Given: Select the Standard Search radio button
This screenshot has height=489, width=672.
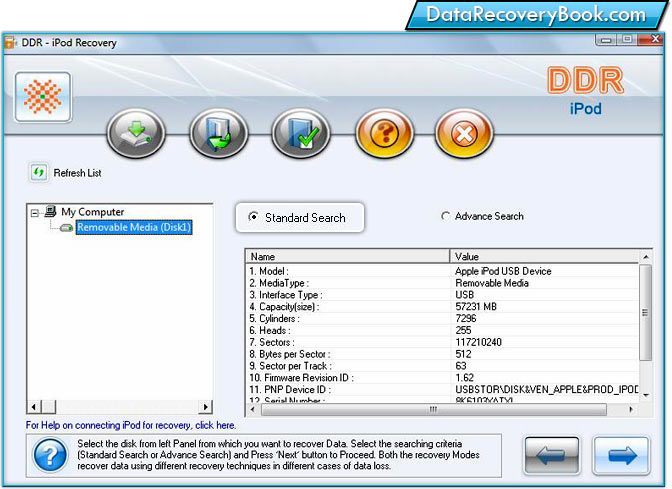Looking at the screenshot, I should pos(253,217).
